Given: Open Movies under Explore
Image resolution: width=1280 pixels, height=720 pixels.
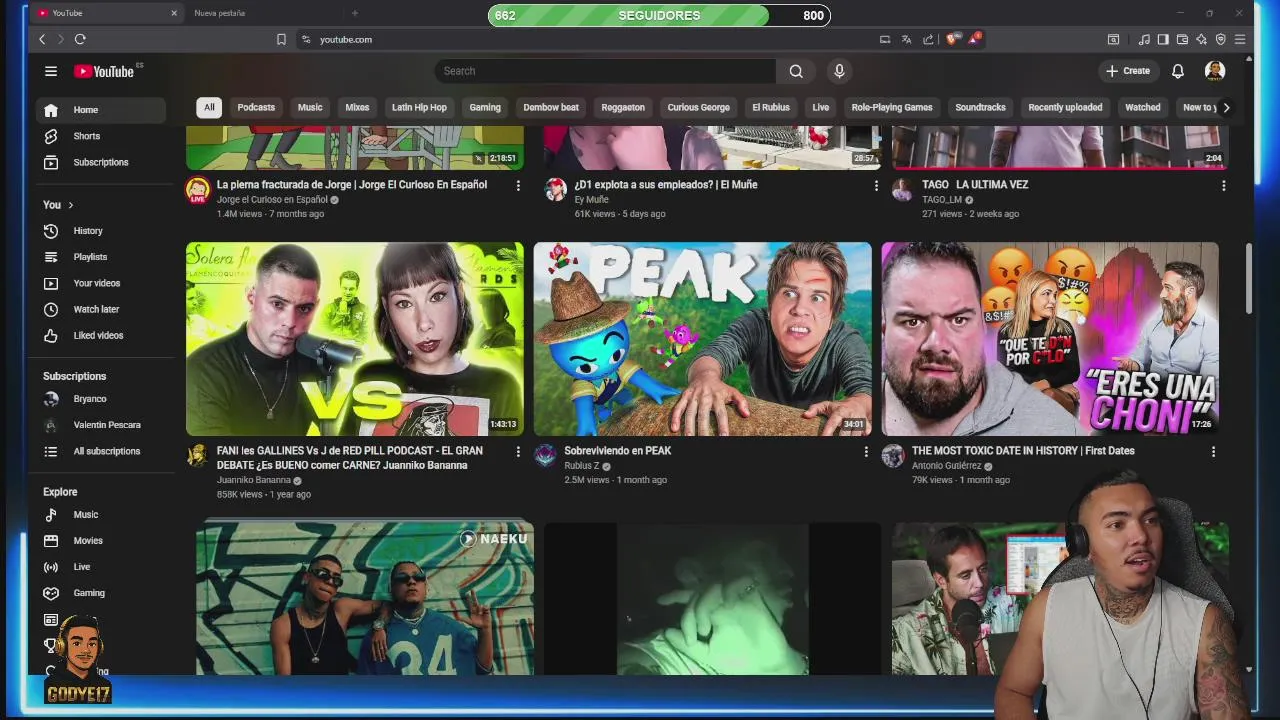Looking at the screenshot, I should coord(101,541).
